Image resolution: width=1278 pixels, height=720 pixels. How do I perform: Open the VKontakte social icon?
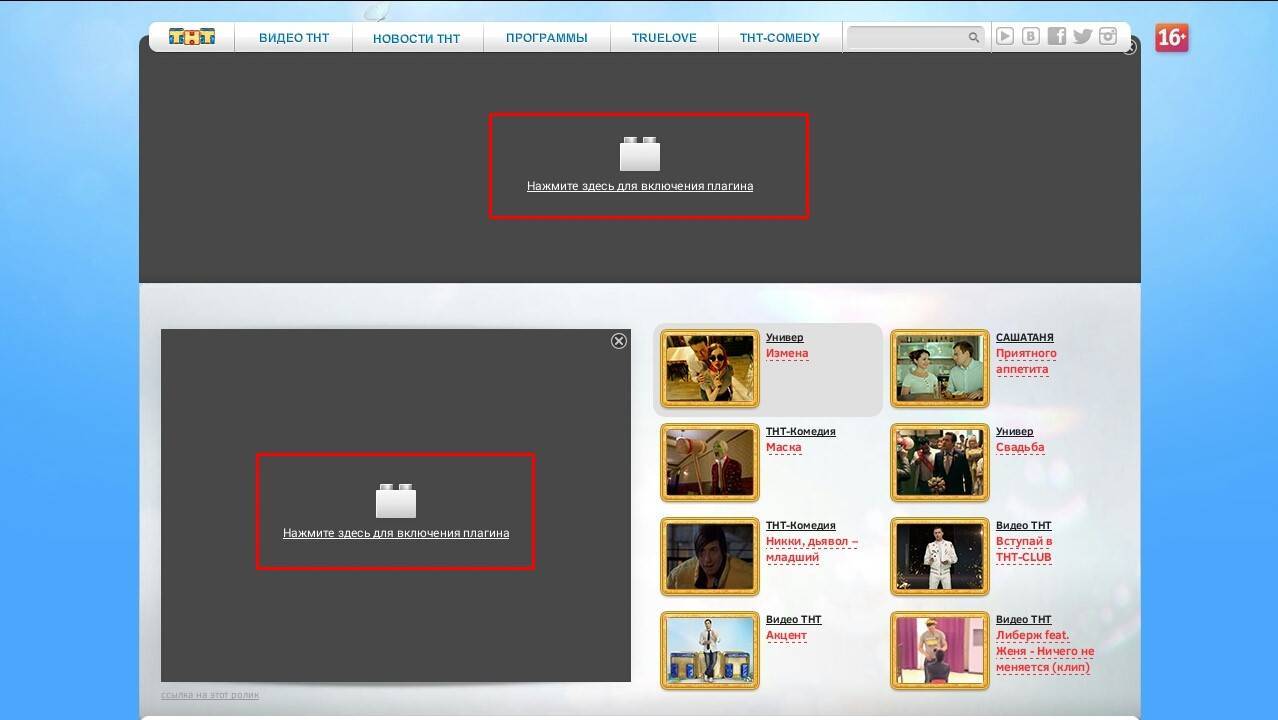[x=1031, y=37]
